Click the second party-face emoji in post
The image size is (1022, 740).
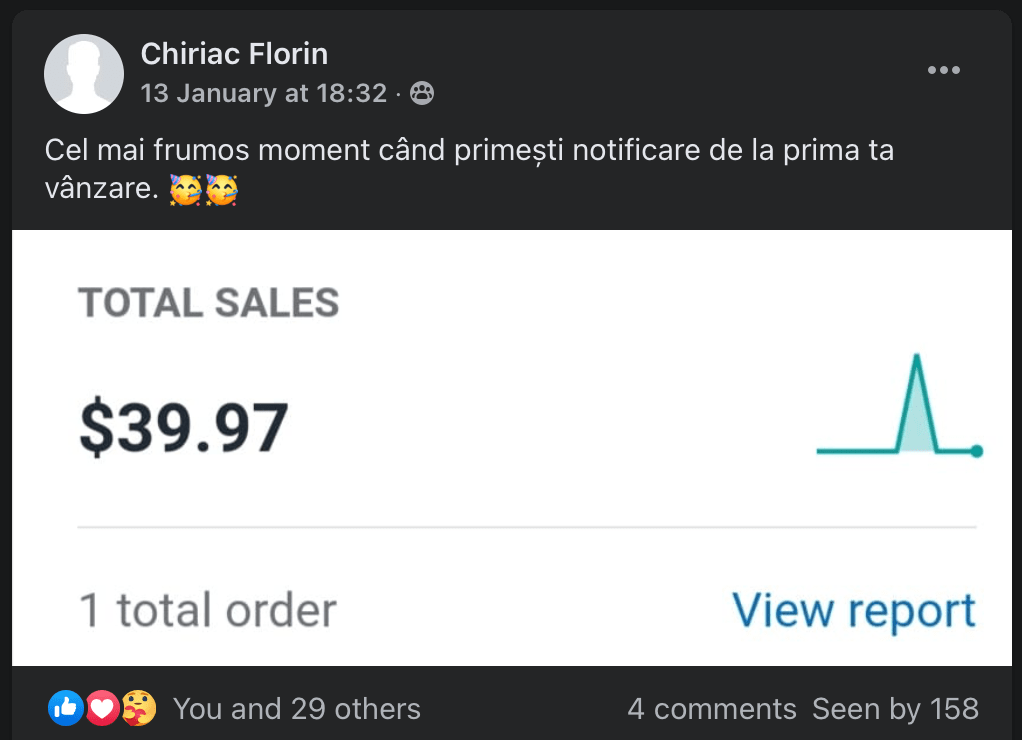coord(221,189)
